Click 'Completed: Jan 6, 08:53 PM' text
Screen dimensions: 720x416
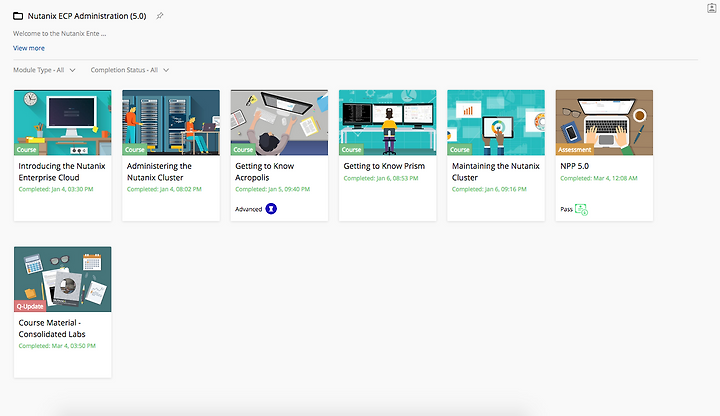coord(381,178)
